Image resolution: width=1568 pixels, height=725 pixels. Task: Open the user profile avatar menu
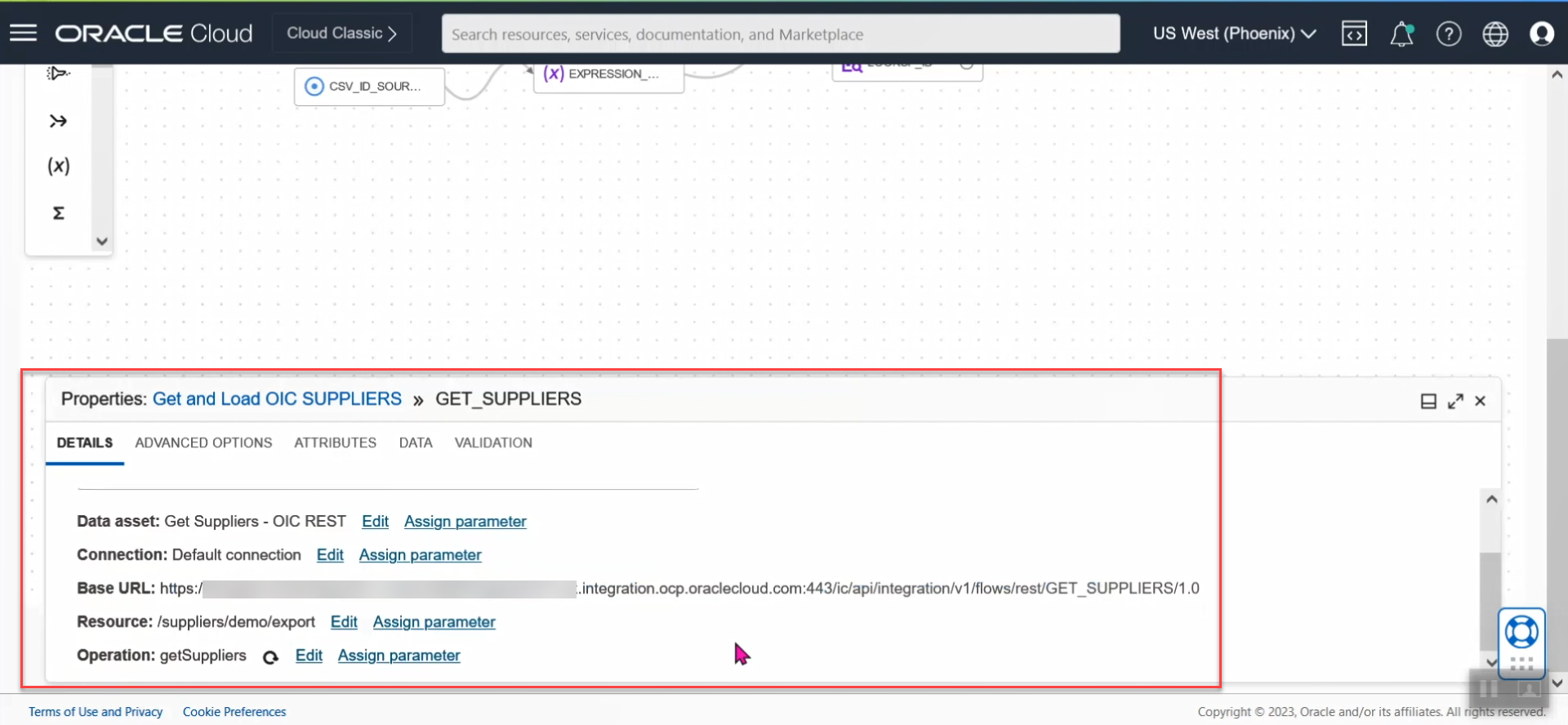(x=1542, y=33)
